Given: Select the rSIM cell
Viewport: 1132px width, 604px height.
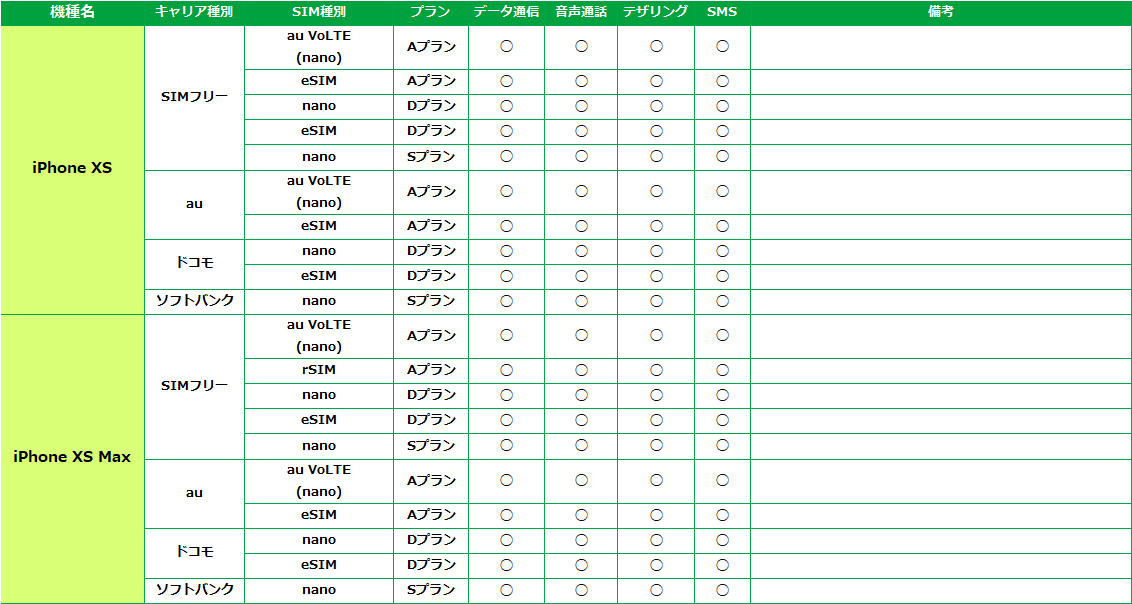Looking at the screenshot, I should 319,370.
